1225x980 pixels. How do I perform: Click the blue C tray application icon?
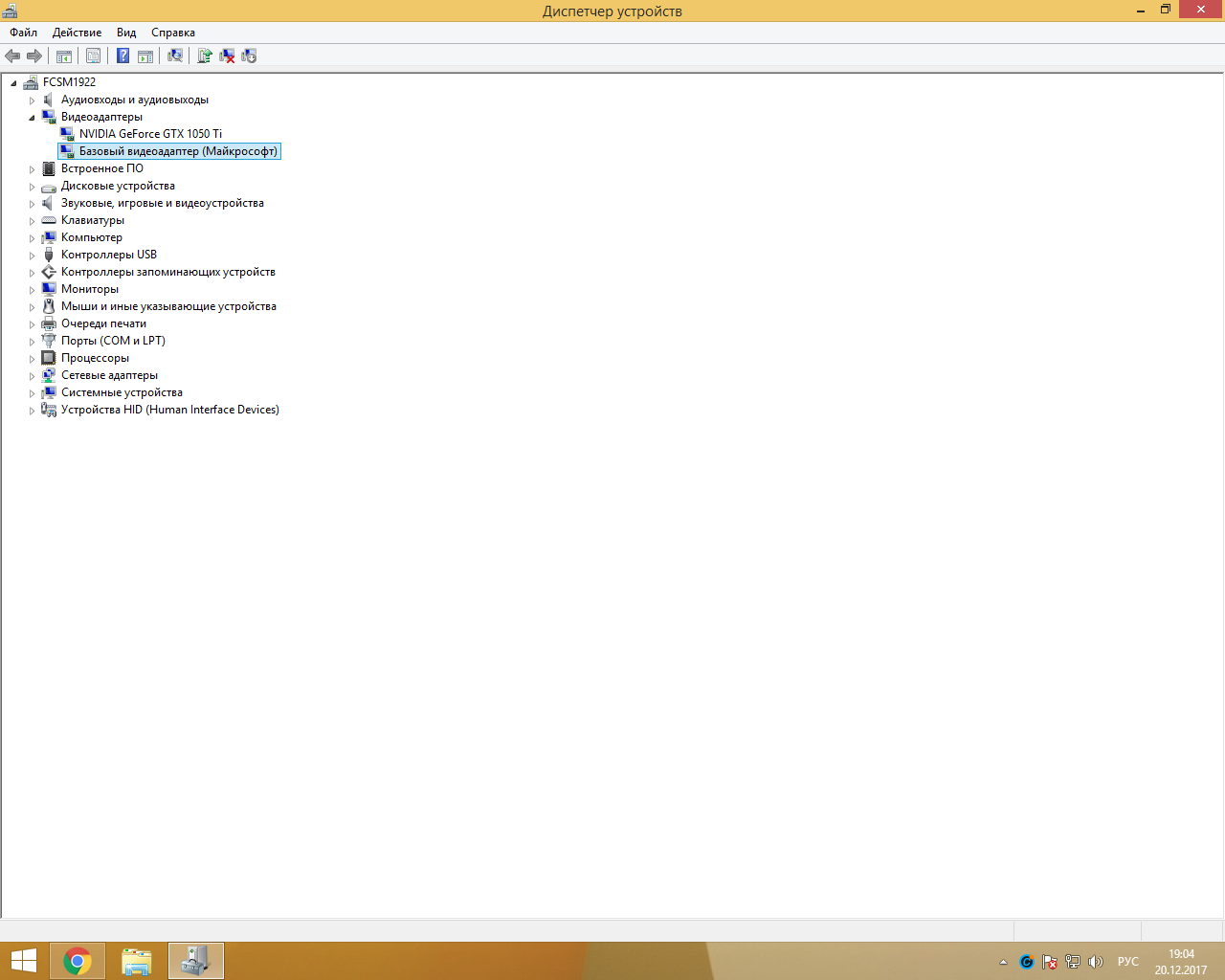point(1027,962)
